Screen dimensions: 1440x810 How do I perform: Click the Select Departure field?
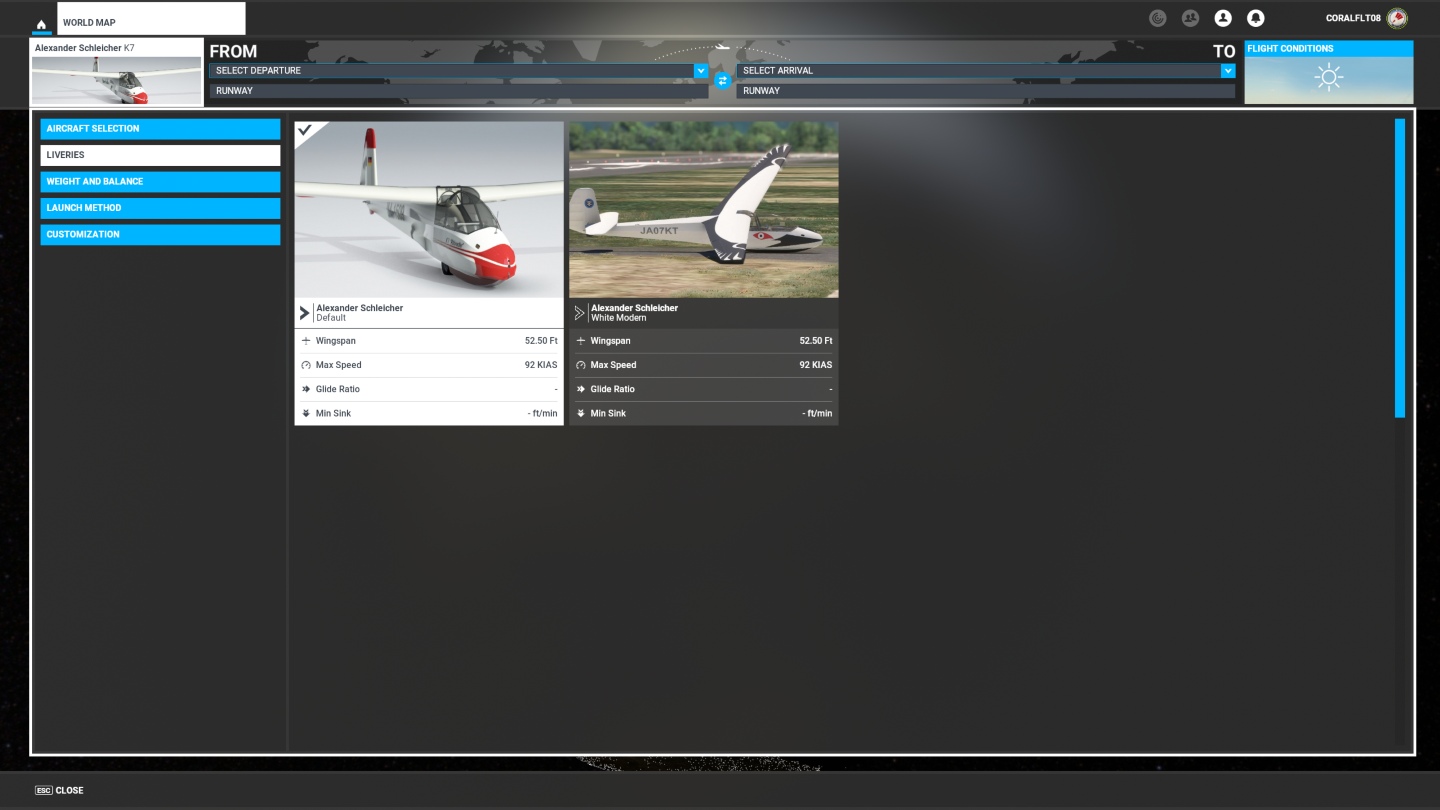tap(459, 71)
